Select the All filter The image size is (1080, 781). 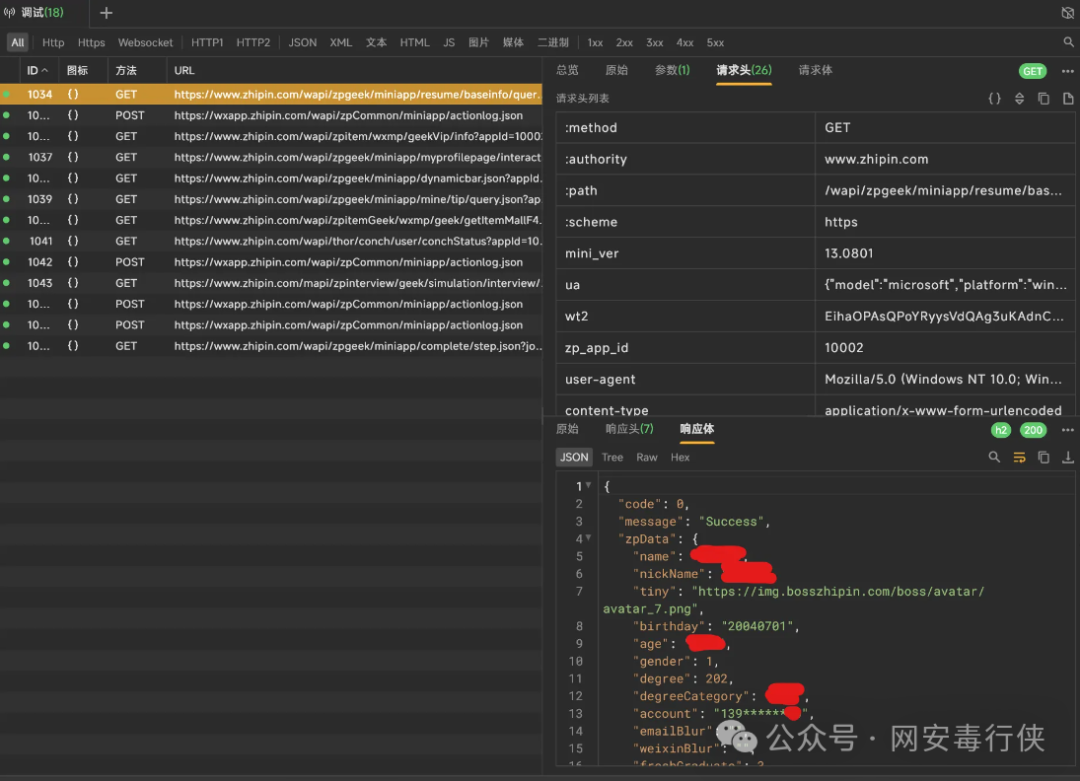(17, 43)
